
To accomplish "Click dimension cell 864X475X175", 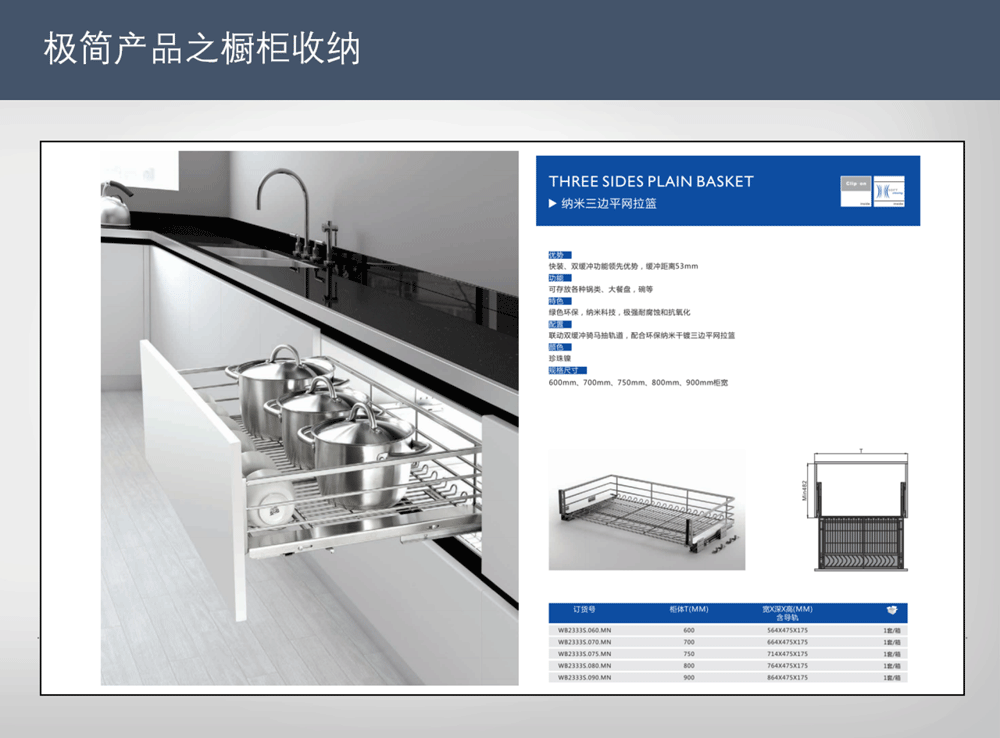I will 787,677.
